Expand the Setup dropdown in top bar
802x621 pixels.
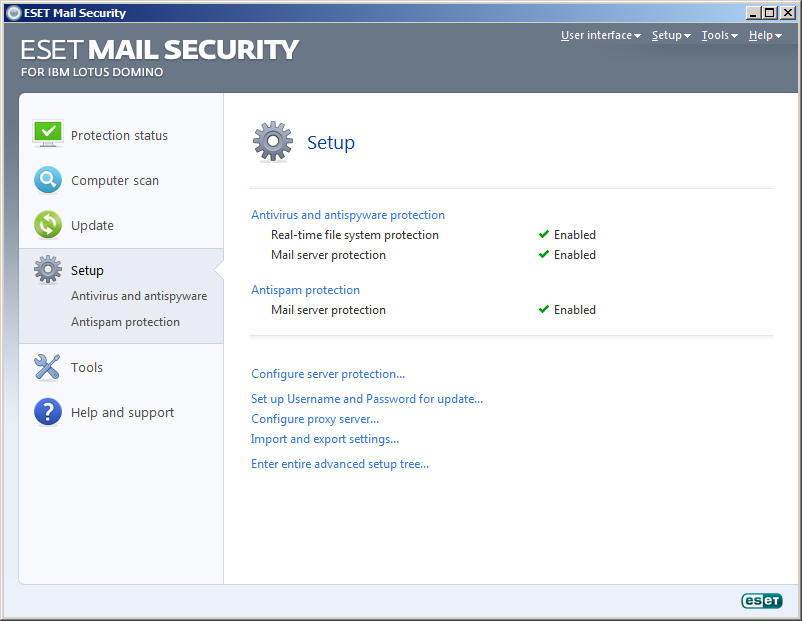coord(671,35)
